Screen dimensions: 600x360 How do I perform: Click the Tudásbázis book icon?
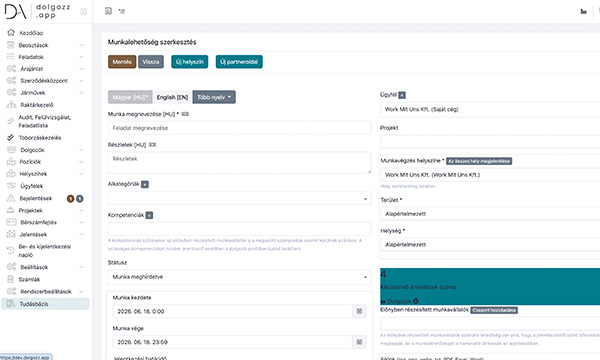click(11, 304)
